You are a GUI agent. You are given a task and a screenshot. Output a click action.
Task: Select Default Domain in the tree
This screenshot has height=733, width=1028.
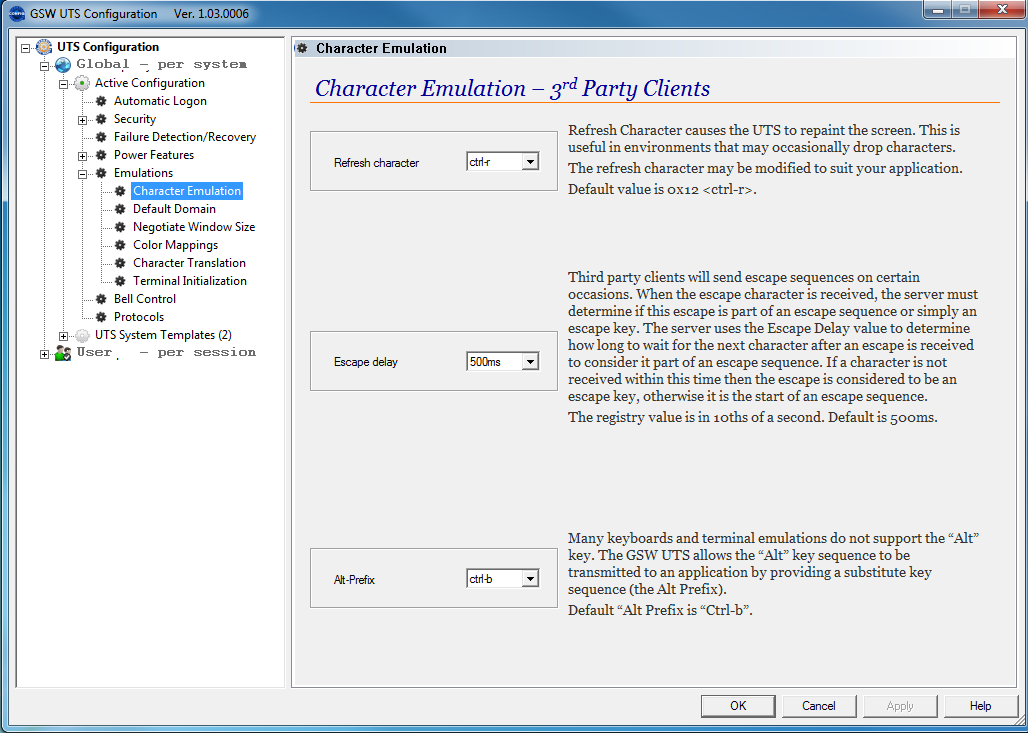coord(174,208)
